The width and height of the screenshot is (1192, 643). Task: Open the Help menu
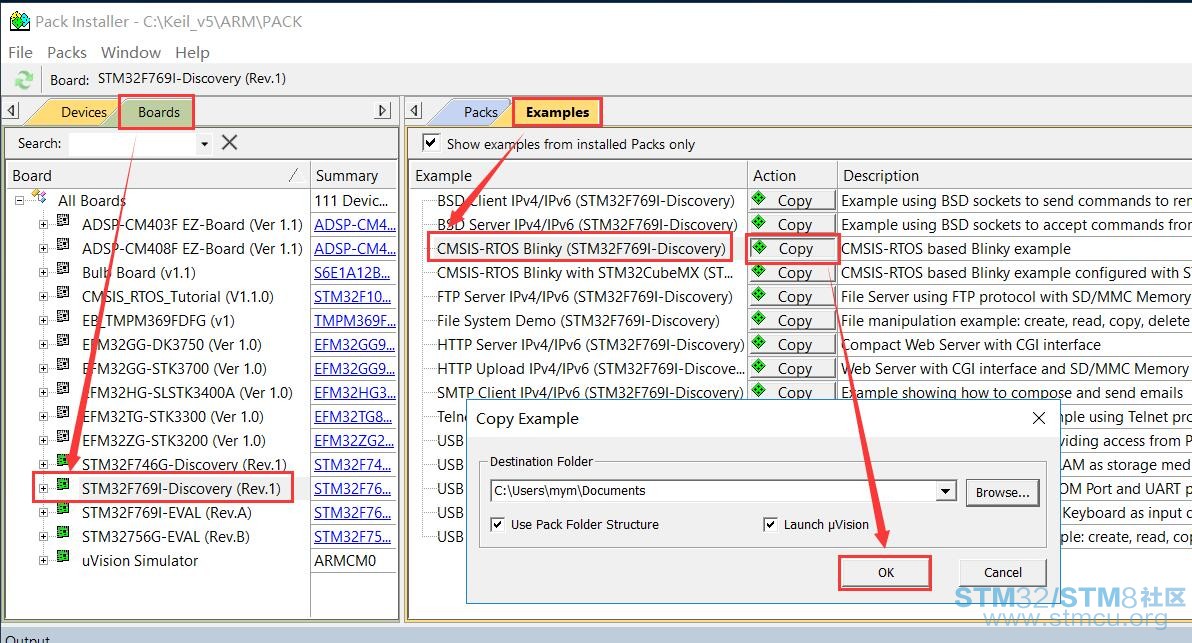[192, 52]
